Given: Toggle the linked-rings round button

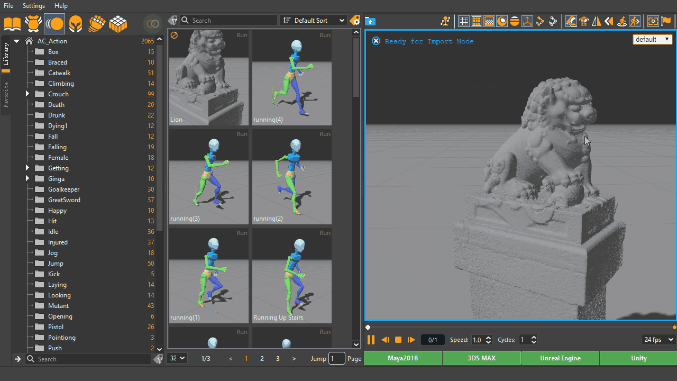Looking at the screenshot, I should 152,24.
